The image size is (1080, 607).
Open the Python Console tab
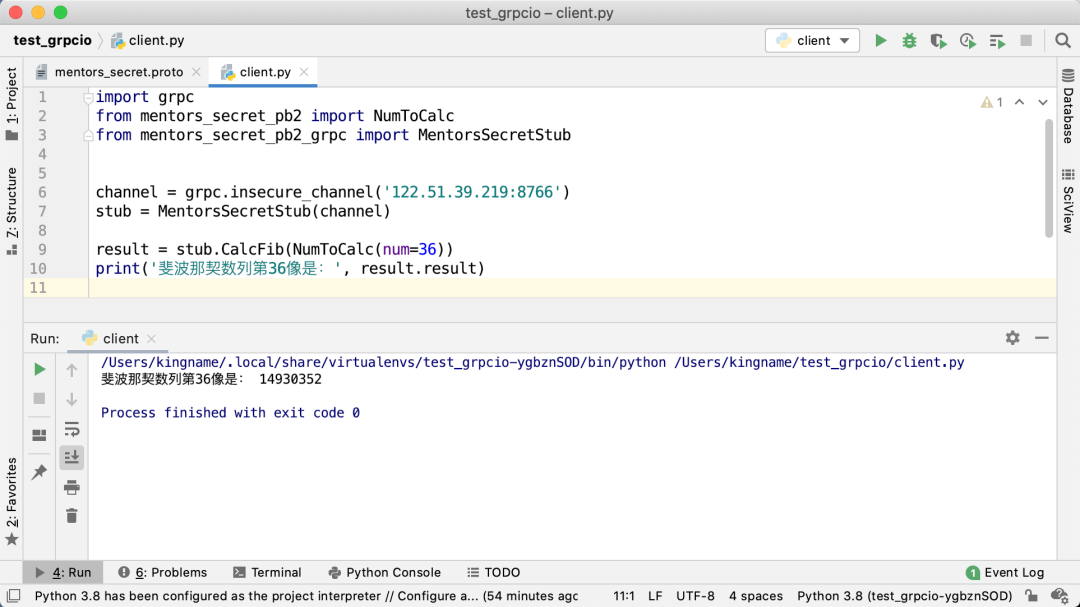pyautogui.click(x=384, y=573)
